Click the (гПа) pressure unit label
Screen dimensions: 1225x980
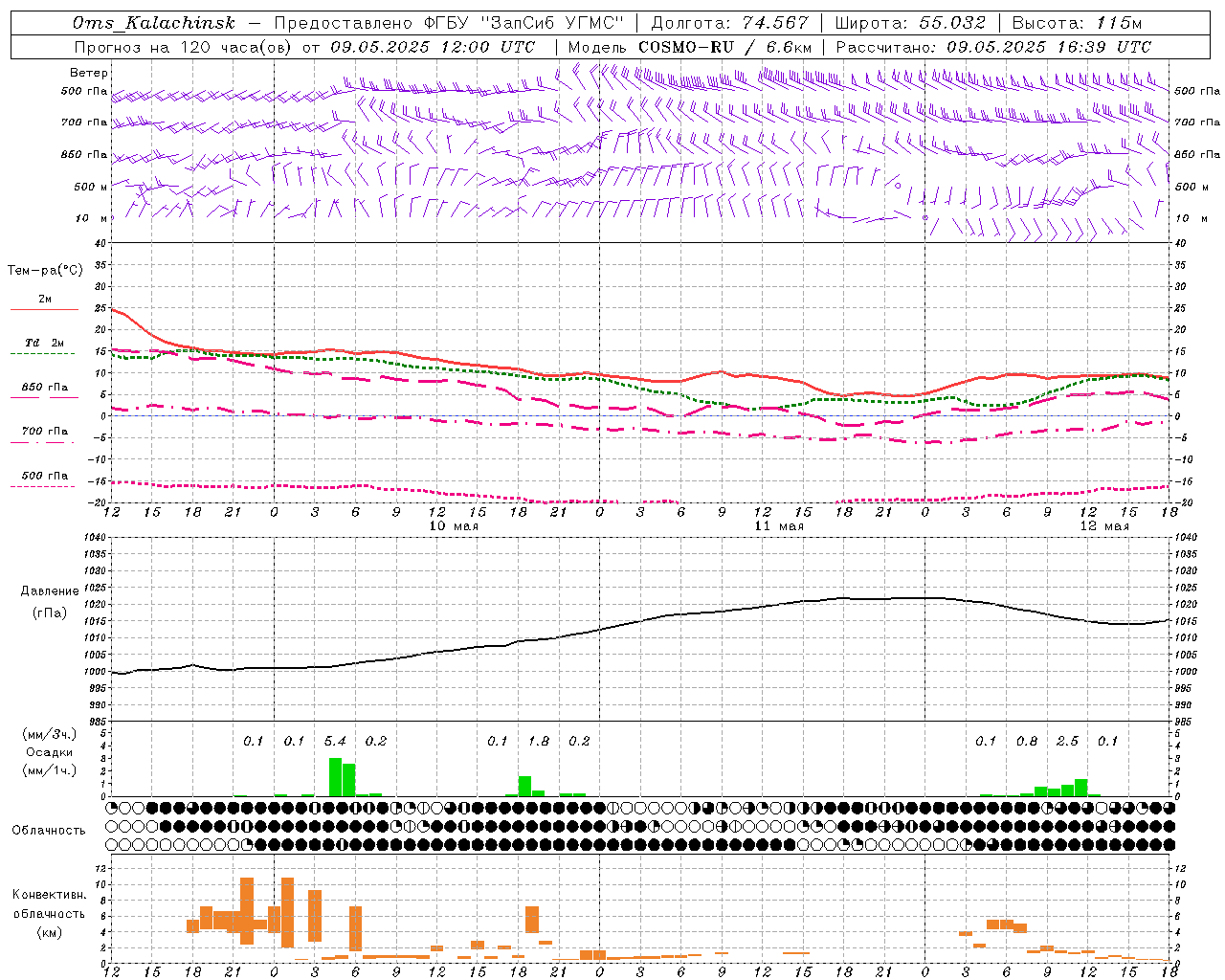(50, 613)
